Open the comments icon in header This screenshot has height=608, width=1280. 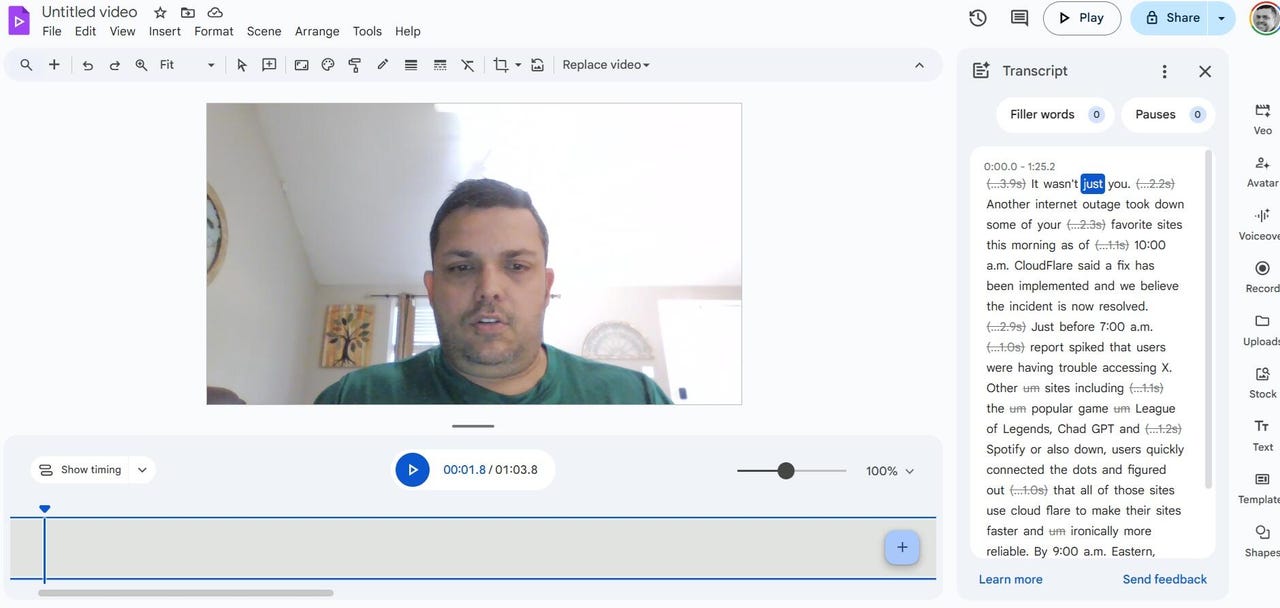click(x=1019, y=18)
